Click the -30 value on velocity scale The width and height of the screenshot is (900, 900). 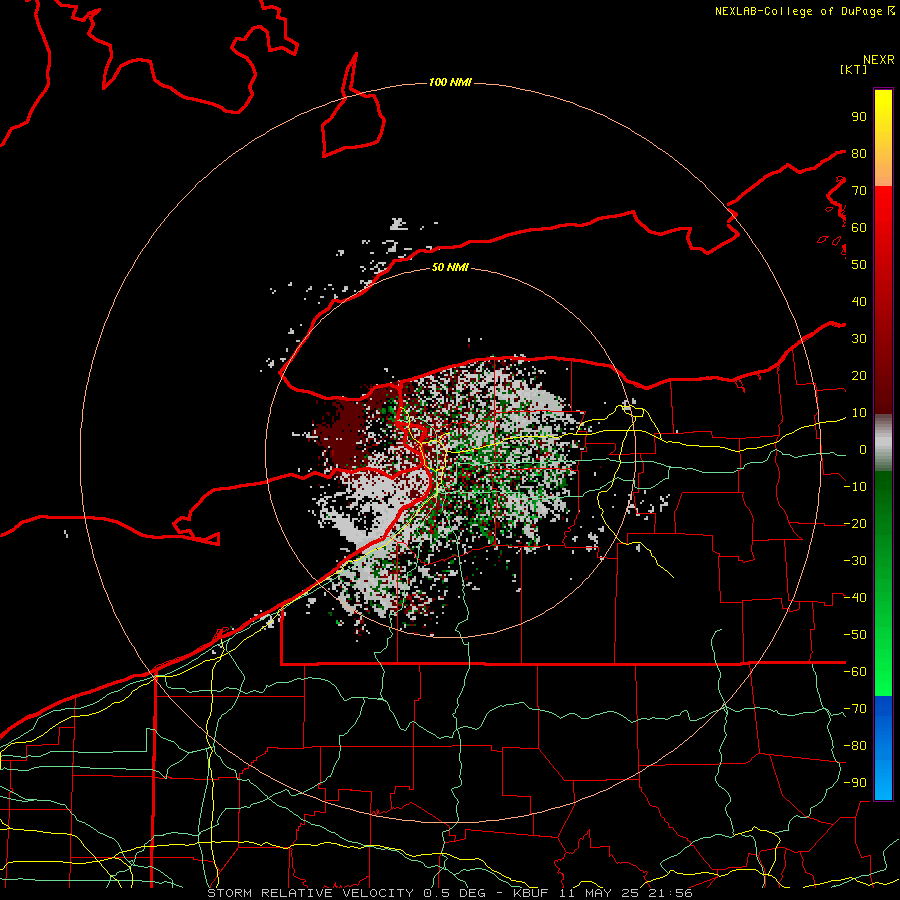coord(855,561)
